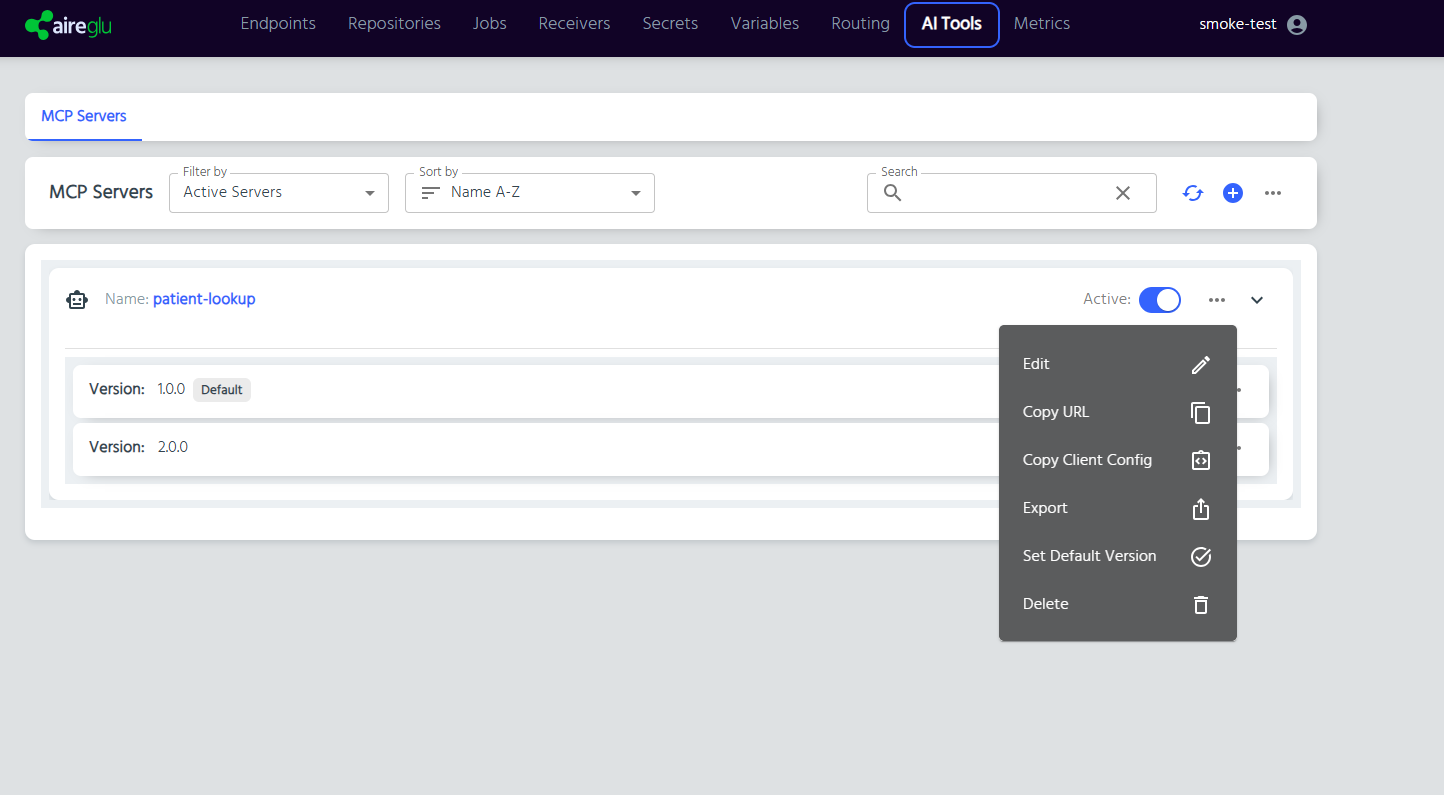The image size is (1444, 795).
Task: Toggle the Active switch for patient-lookup
Action: click(x=1160, y=300)
